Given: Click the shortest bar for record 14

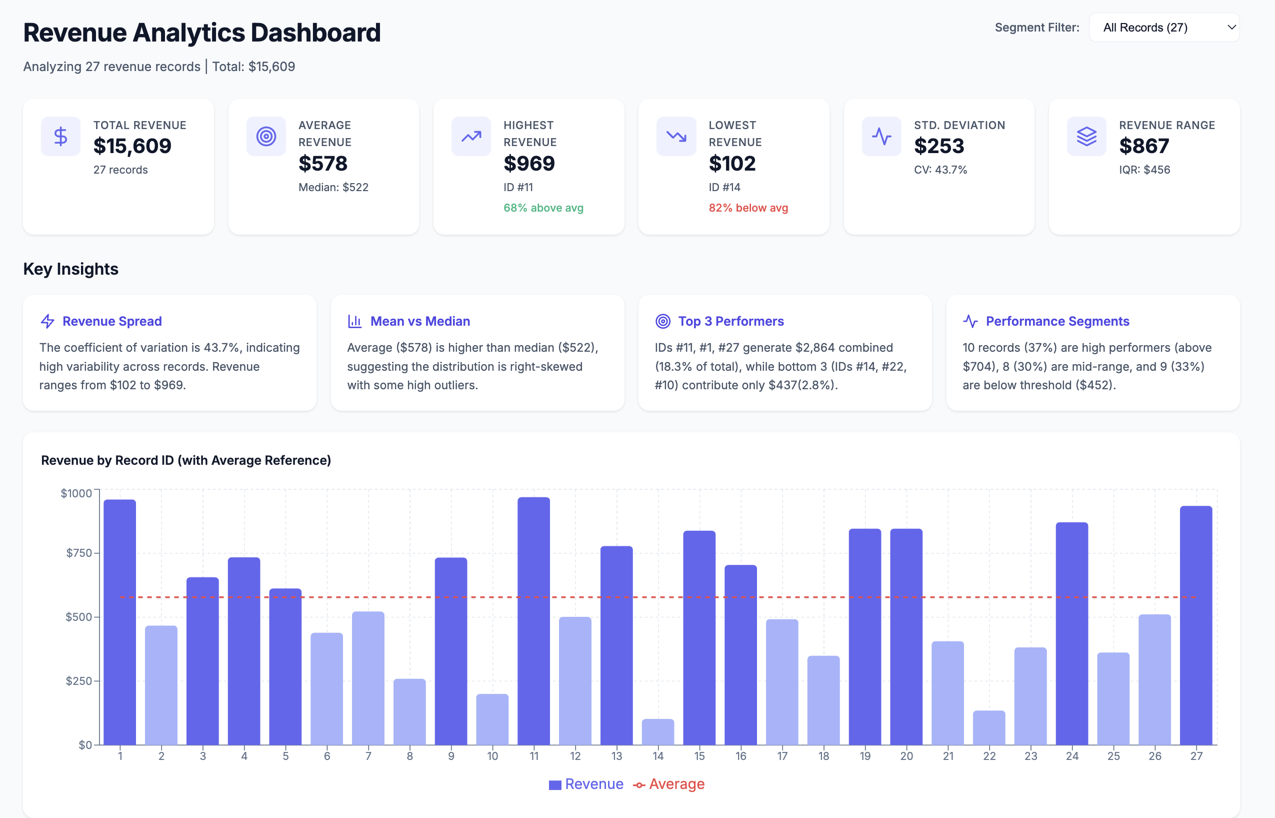Looking at the screenshot, I should coord(658,731).
